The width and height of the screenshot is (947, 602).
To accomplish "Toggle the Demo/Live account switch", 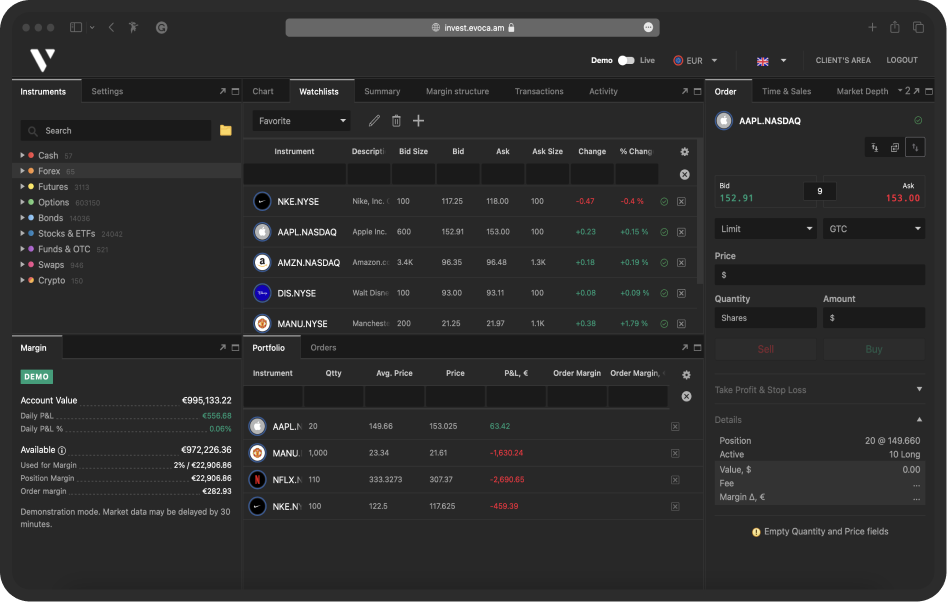I will click(x=626, y=61).
